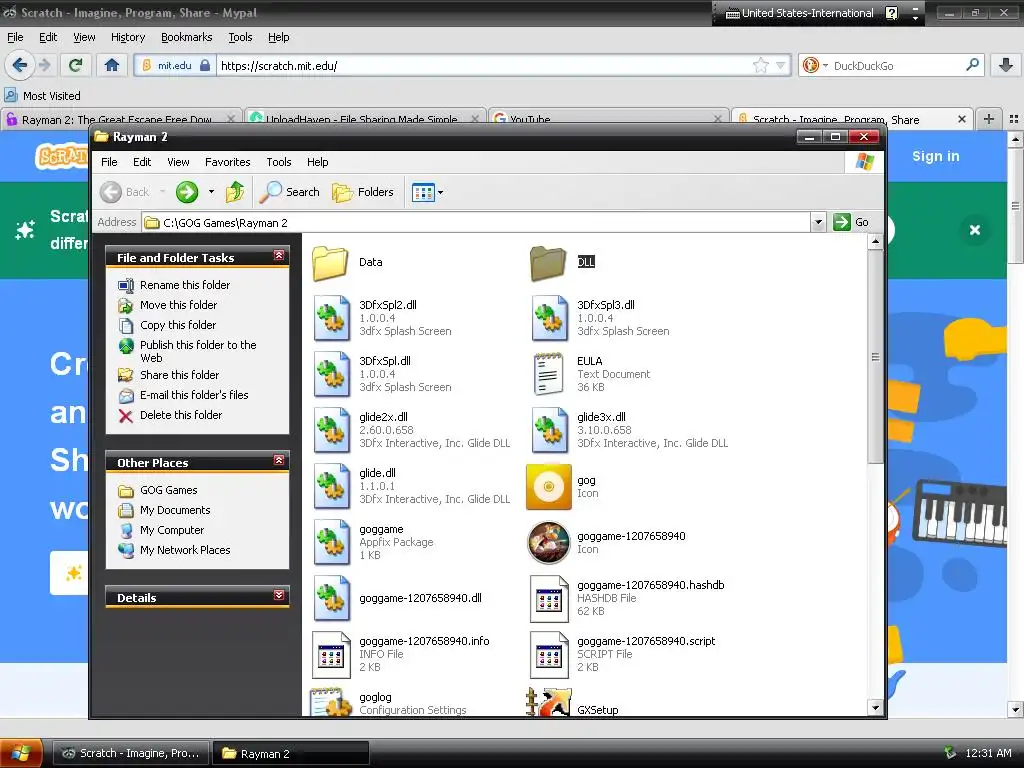The height and width of the screenshot is (768, 1024).
Task: Select the goglog configuration settings icon
Action: (331, 702)
